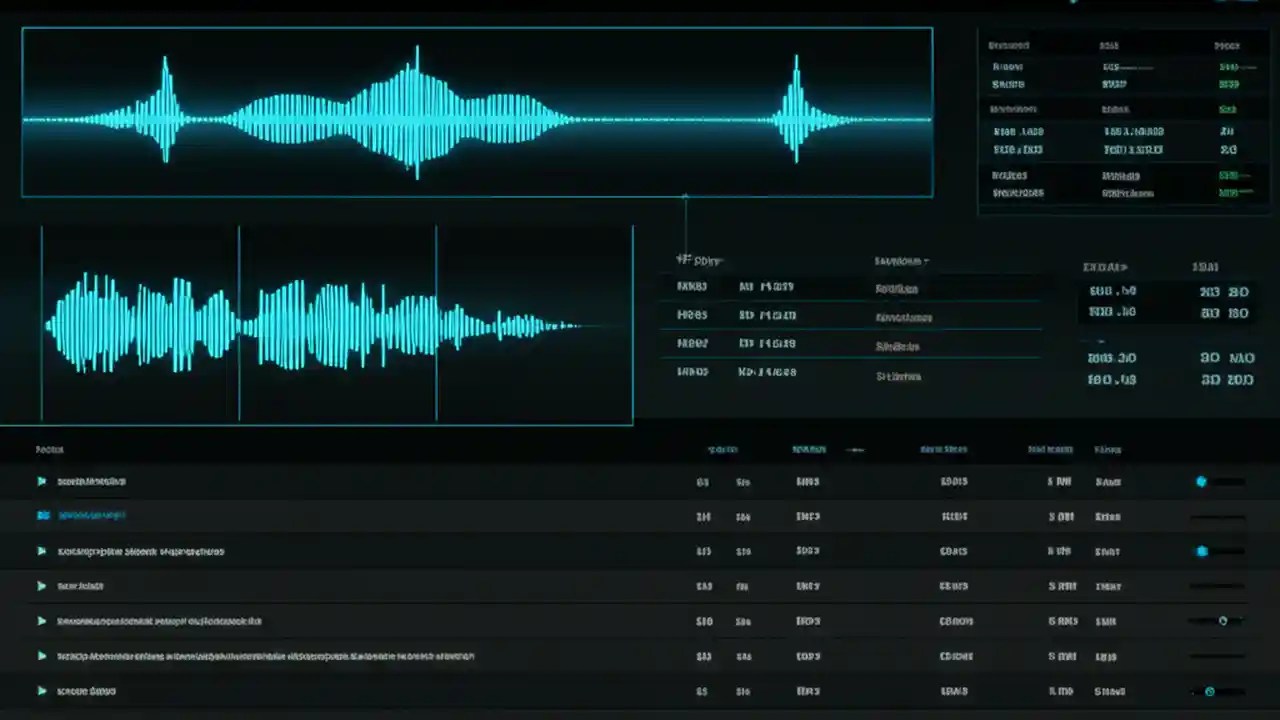The height and width of the screenshot is (720, 1280).
Task: Start playback of the third track entry
Action: click(42, 551)
